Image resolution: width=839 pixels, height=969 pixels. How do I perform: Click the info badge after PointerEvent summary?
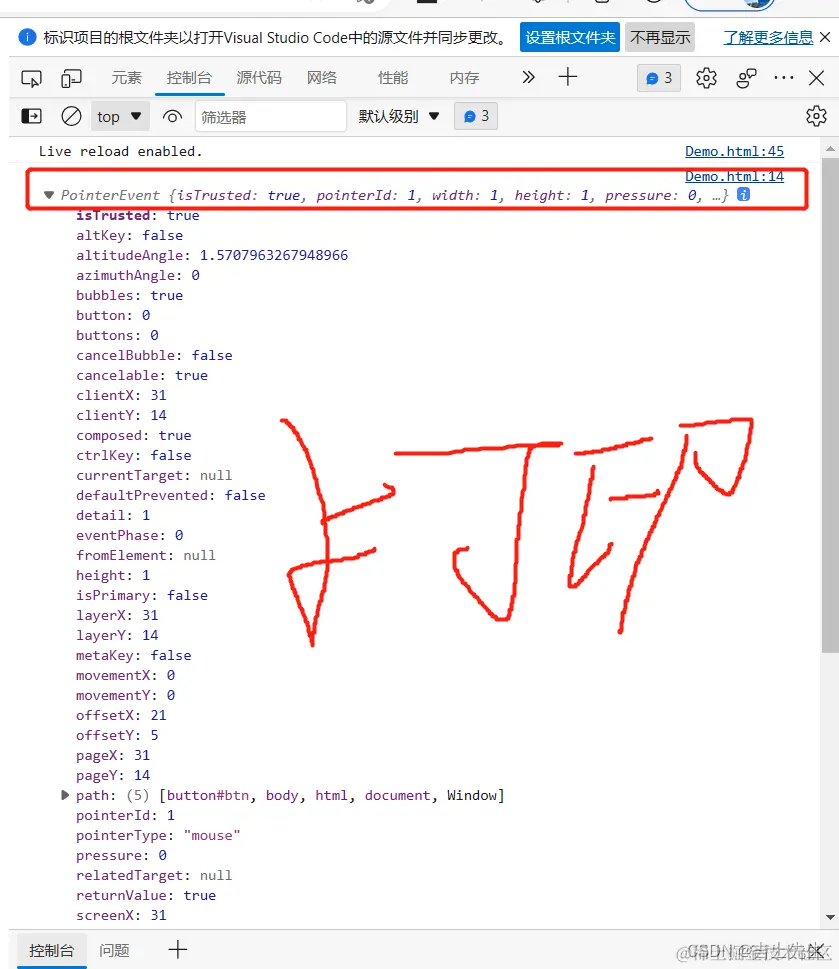point(743,195)
